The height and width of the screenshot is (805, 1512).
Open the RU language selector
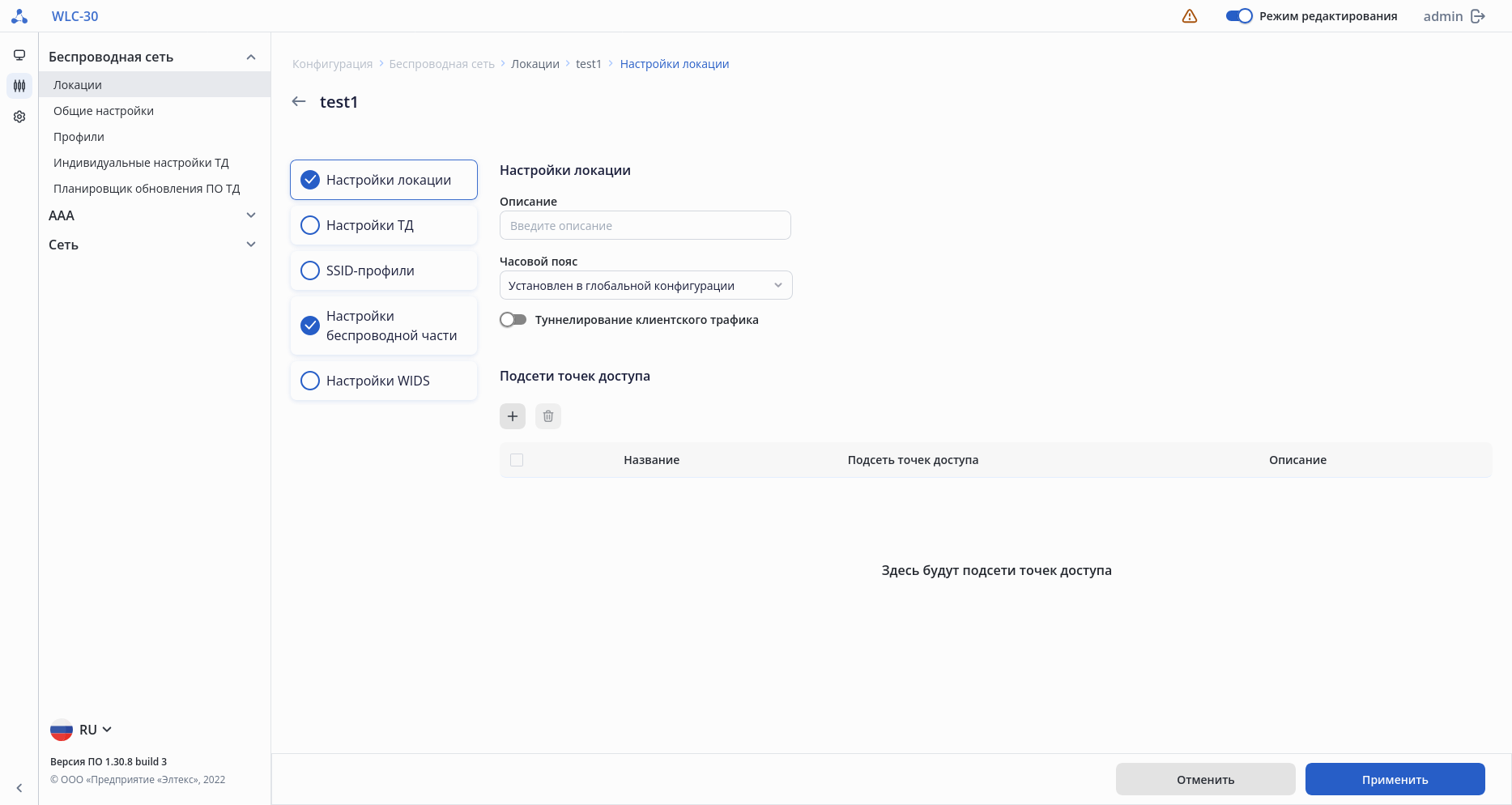coord(82,730)
